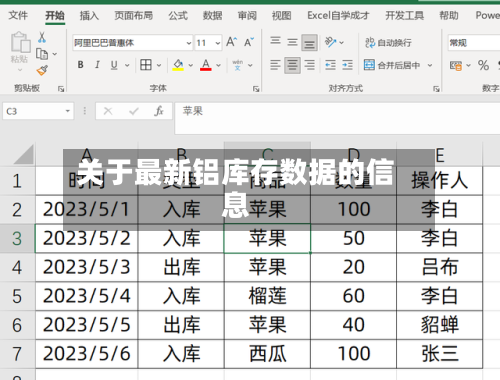
Task: Open the 帮助 tab
Action: point(449,15)
